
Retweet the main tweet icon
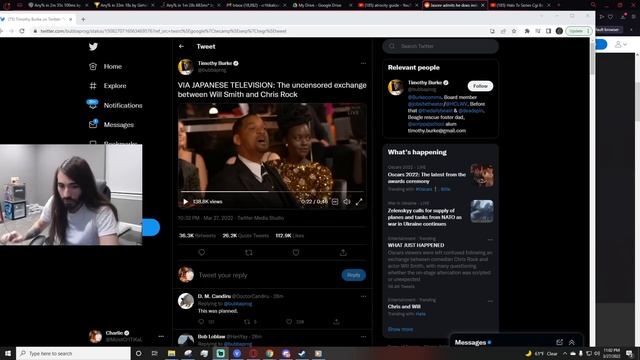point(249,253)
